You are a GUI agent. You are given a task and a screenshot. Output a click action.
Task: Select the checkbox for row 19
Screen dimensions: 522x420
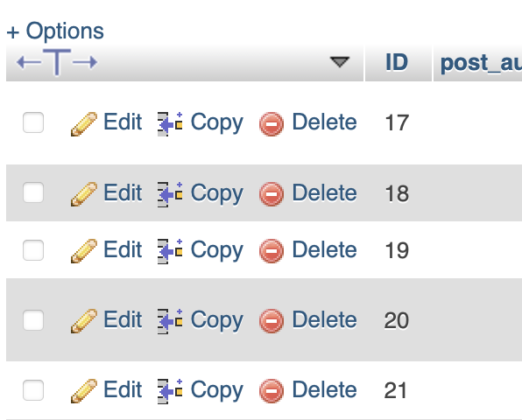coord(33,250)
